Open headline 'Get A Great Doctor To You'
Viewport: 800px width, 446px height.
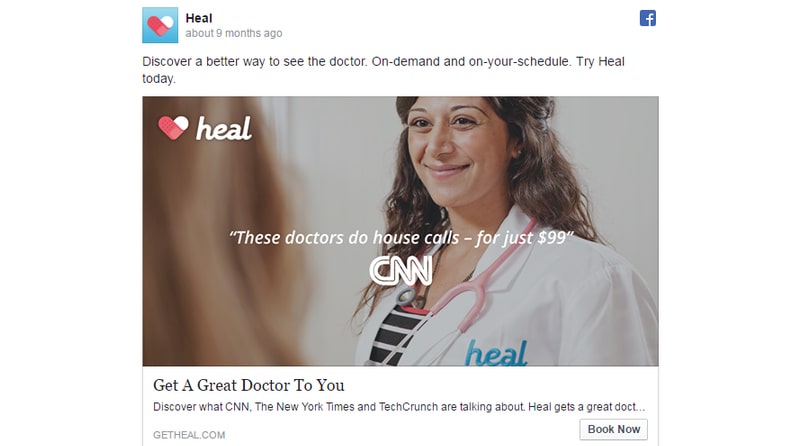pyautogui.click(x=248, y=385)
